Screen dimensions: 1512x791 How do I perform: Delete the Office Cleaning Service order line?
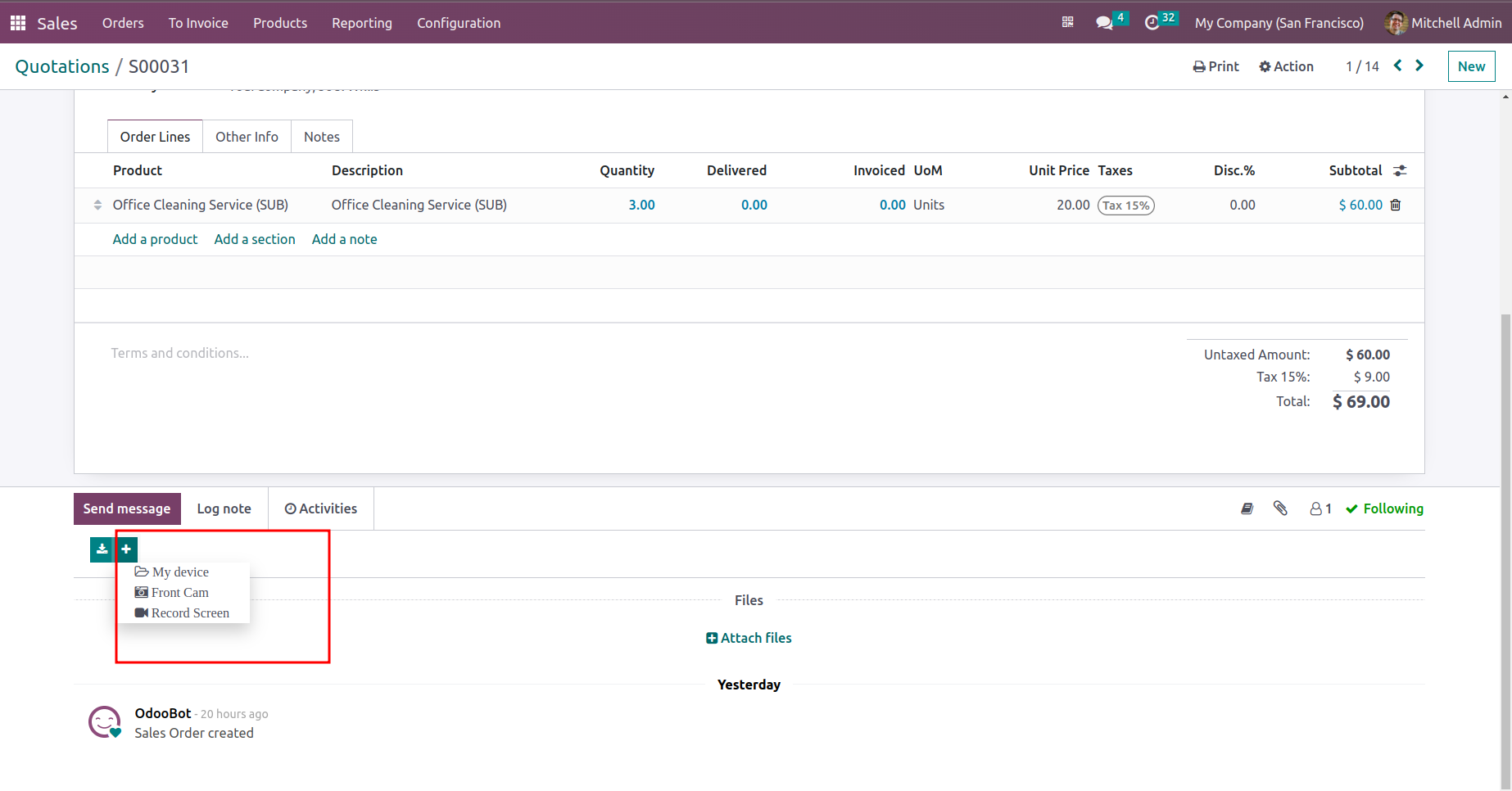pos(1396,205)
